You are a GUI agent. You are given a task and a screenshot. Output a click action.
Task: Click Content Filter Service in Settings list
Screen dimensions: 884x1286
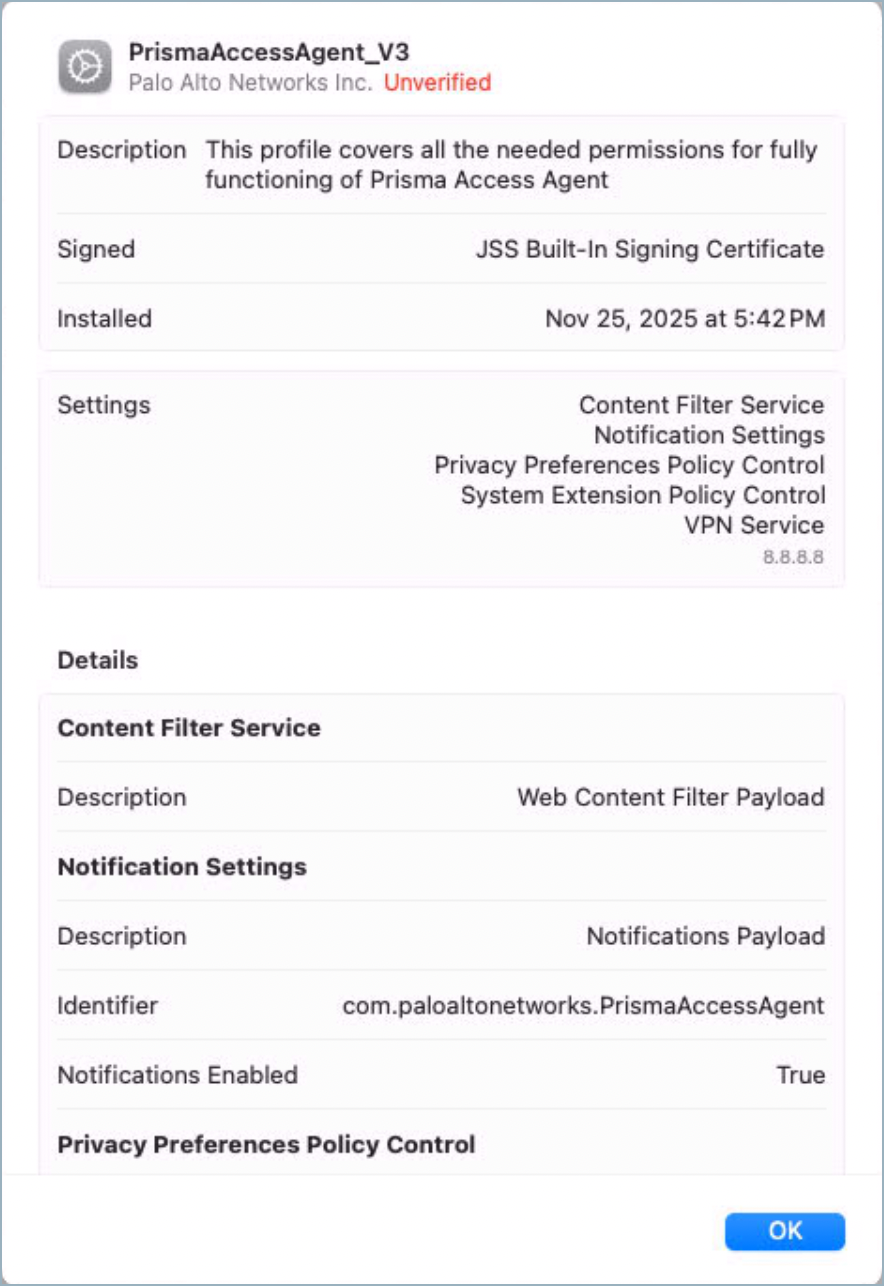click(701, 405)
